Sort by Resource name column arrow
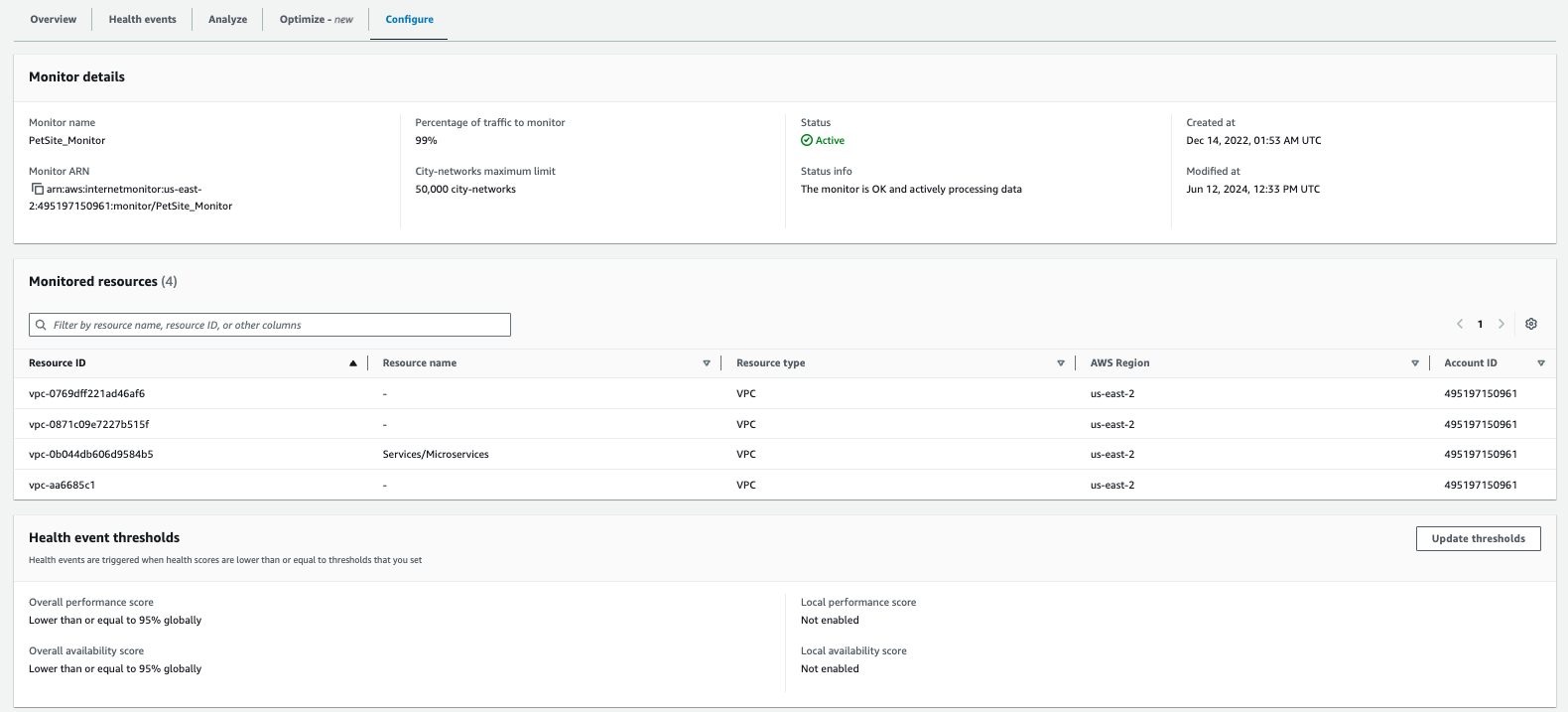This screenshot has width=1568, height=712. [x=707, y=363]
